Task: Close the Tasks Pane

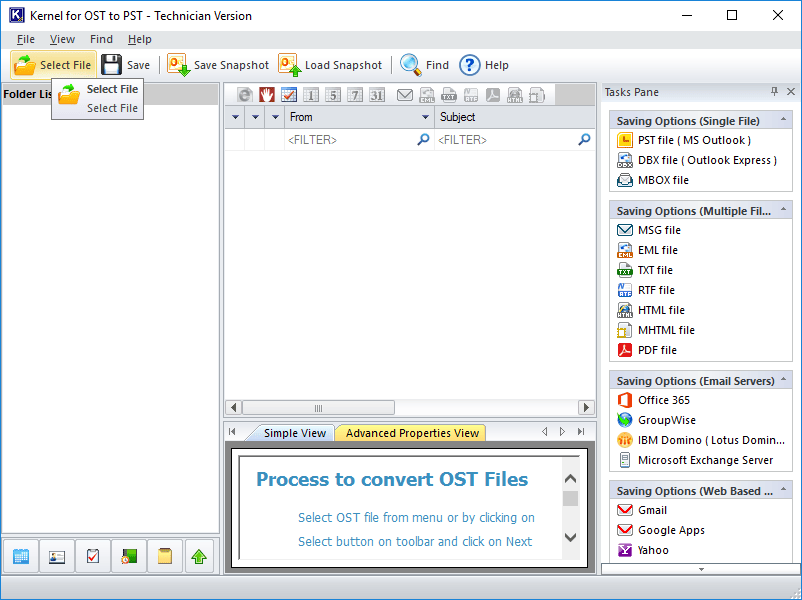Action: click(791, 92)
